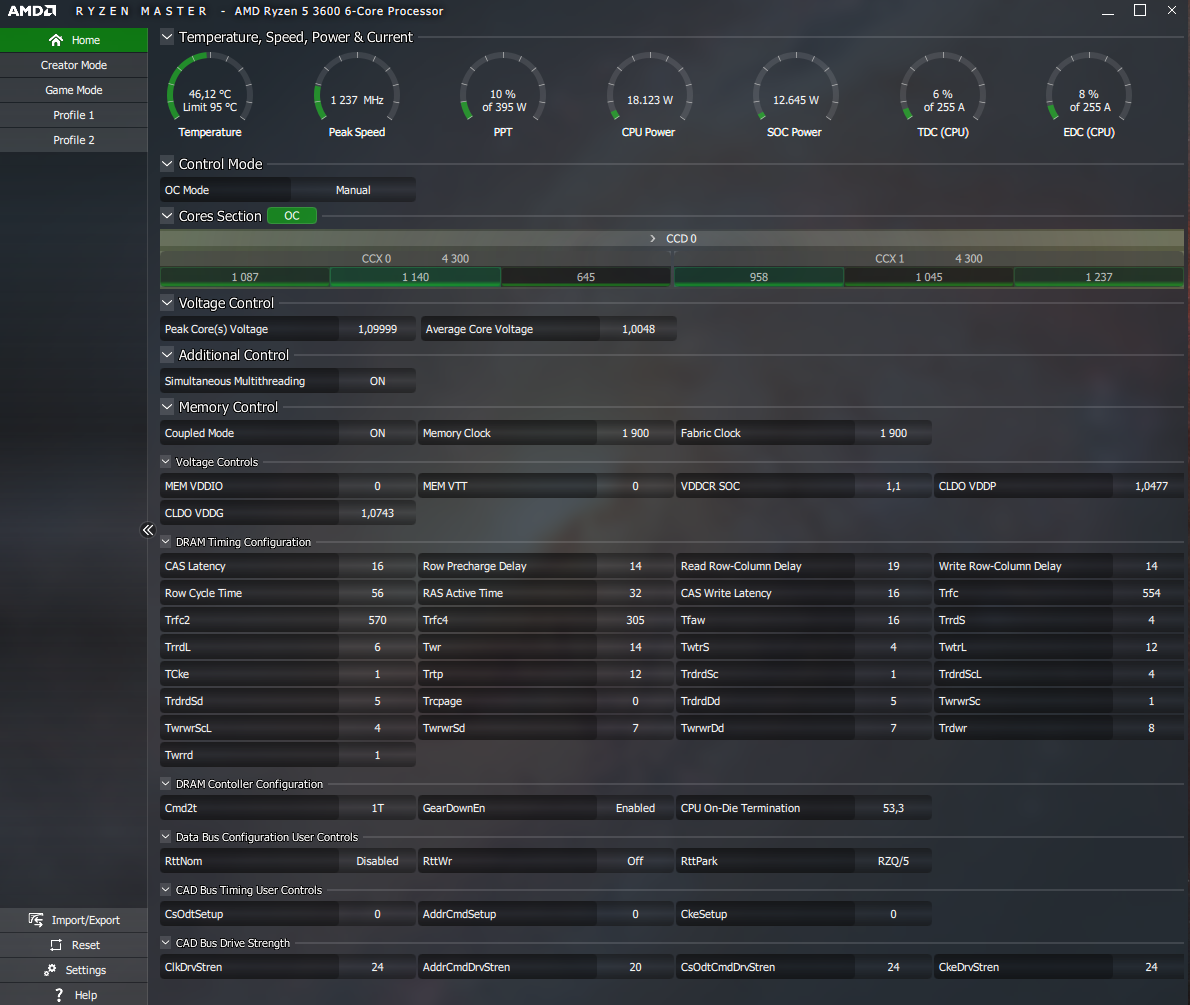Switch to Creator Mode
The width and height of the screenshot is (1190, 1005).
[x=74, y=65]
